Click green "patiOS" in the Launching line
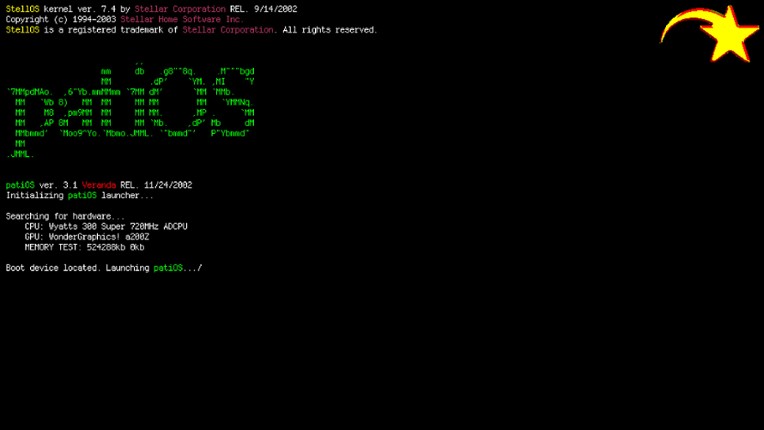 coord(168,268)
